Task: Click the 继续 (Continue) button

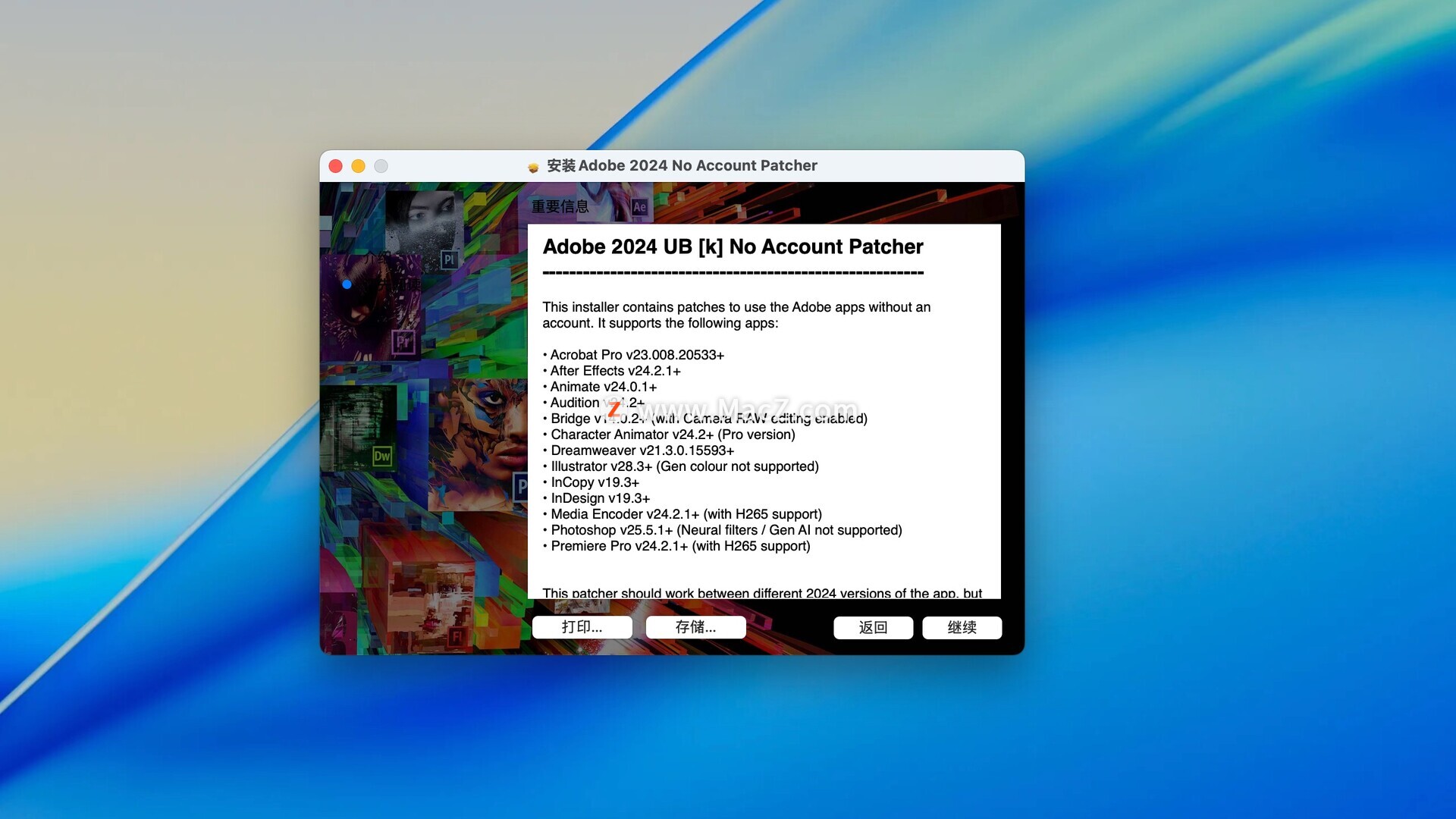Action: (962, 627)
